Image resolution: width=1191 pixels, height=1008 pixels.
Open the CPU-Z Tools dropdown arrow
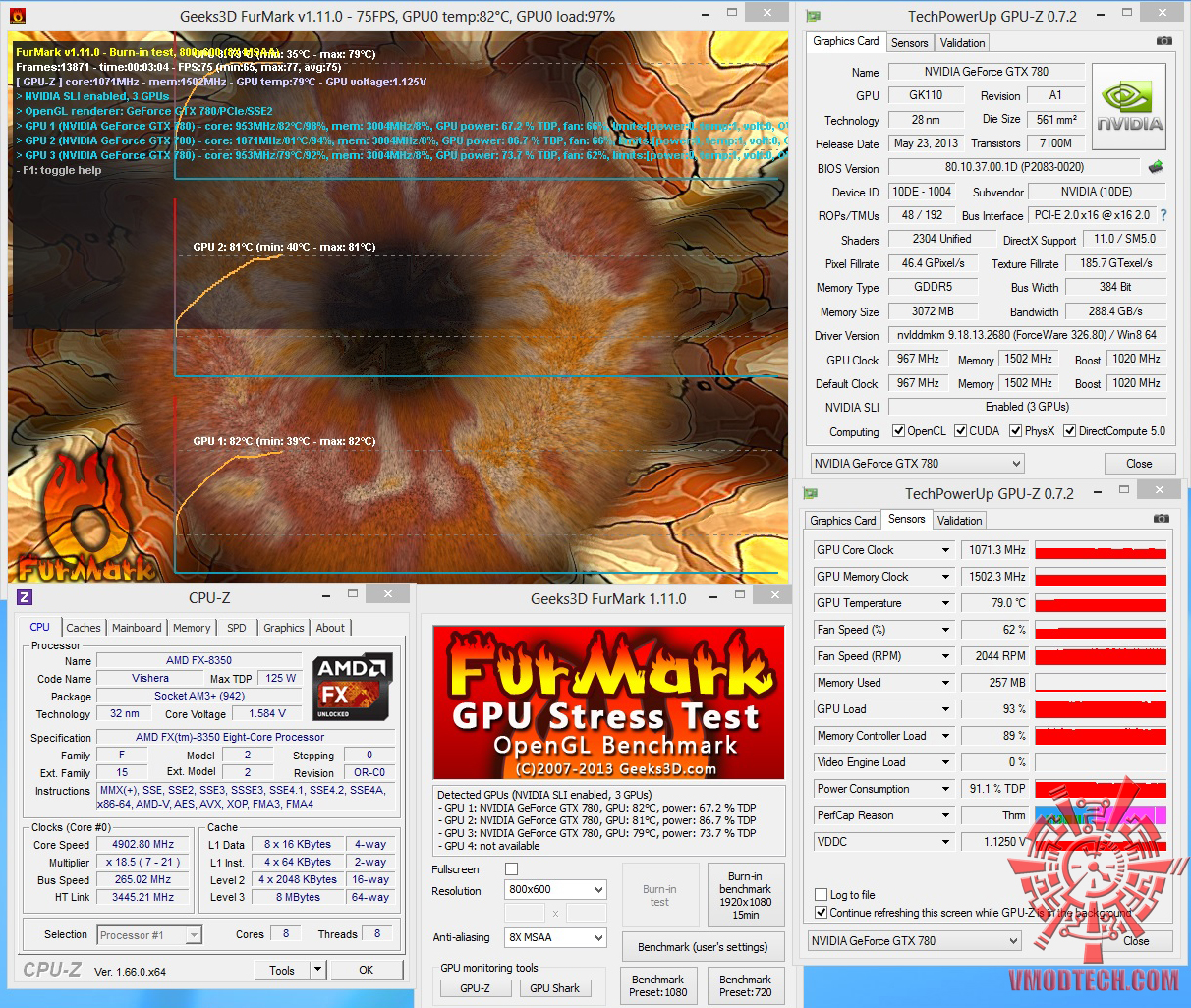(317, 970)
